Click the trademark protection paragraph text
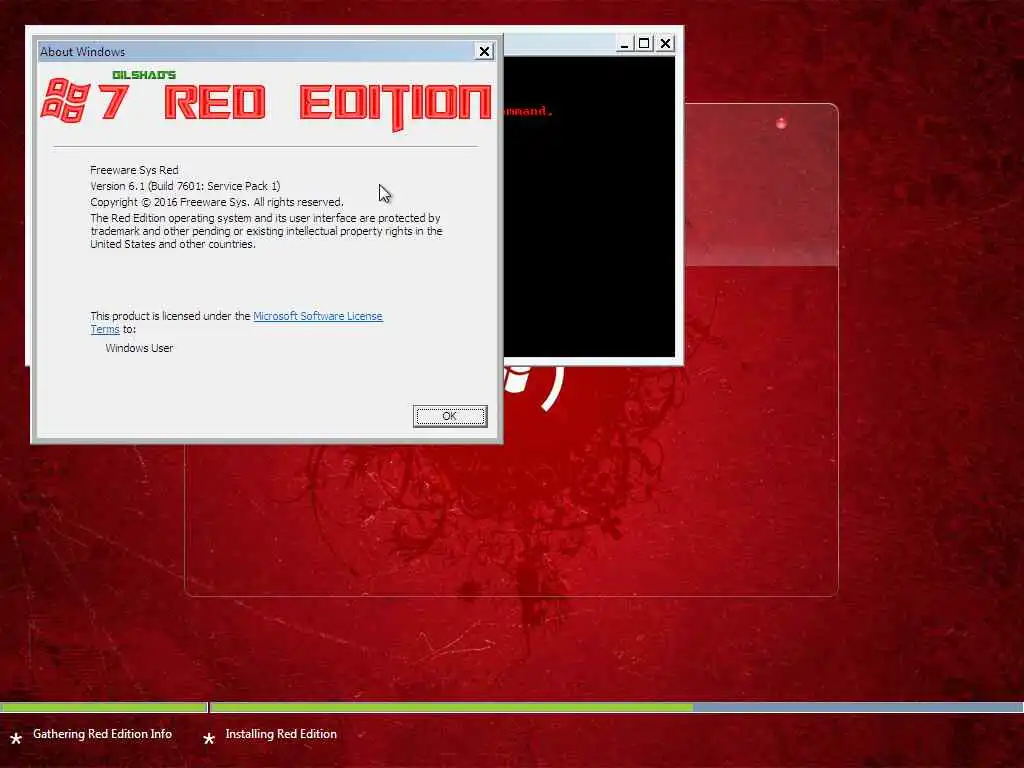 266,231
